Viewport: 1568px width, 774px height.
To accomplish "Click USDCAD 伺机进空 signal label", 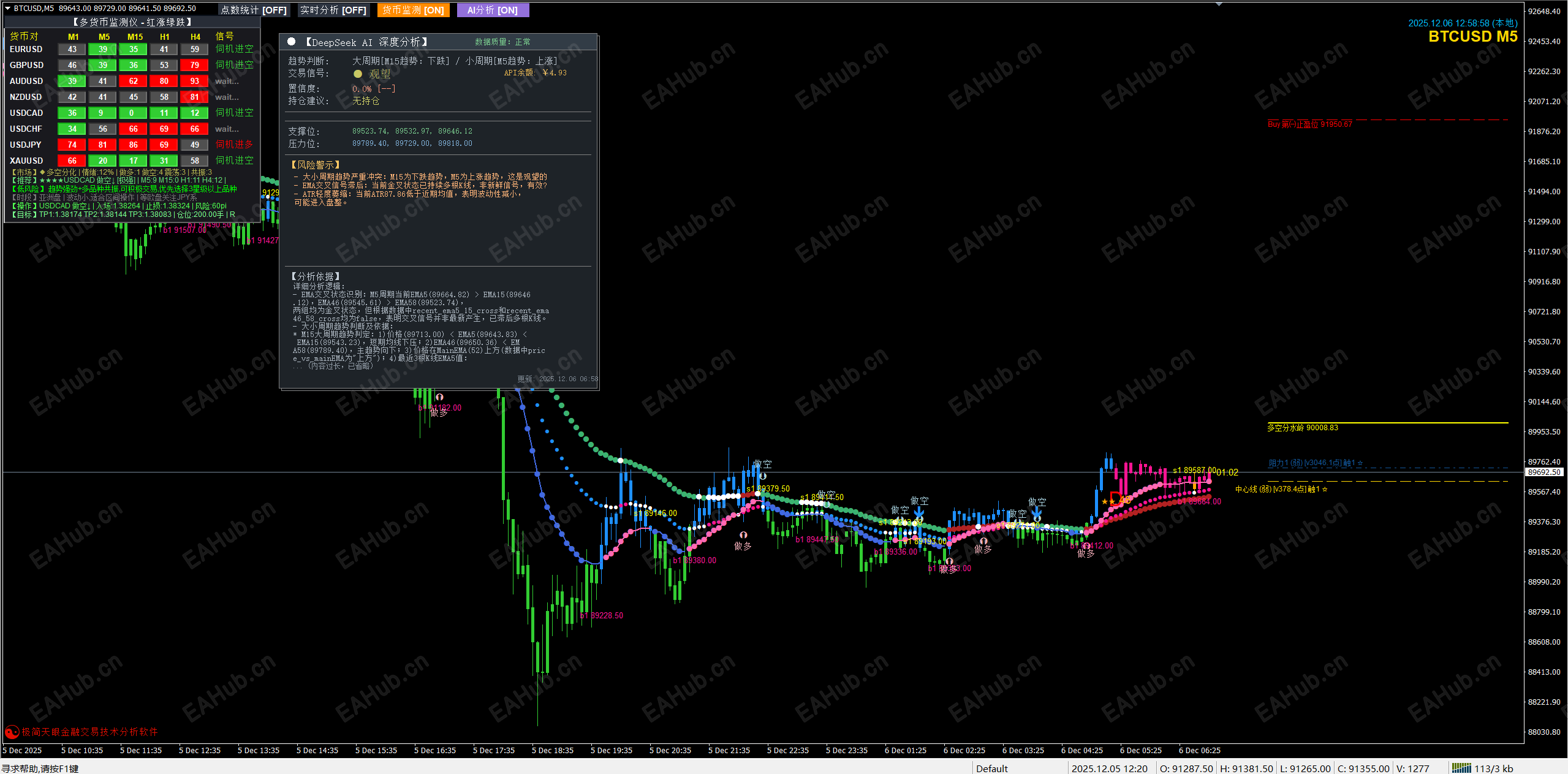I will pyautogui.click(x=234, y=113).
